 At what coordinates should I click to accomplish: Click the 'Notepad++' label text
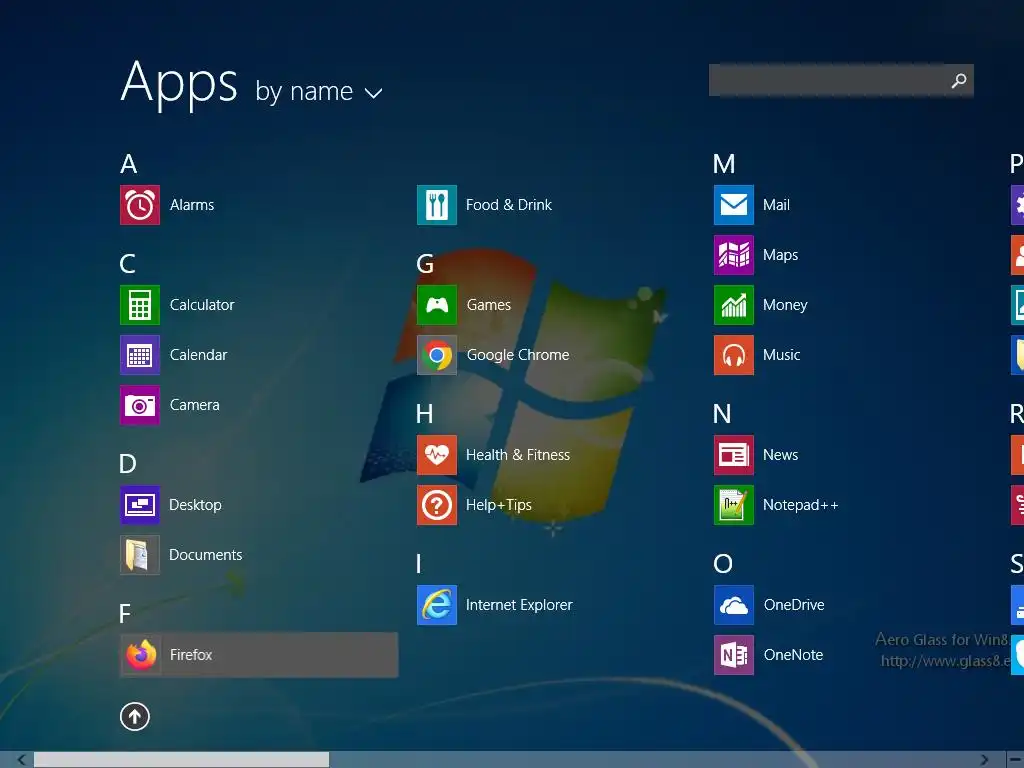pyautogui.click(x=801, y=505)
